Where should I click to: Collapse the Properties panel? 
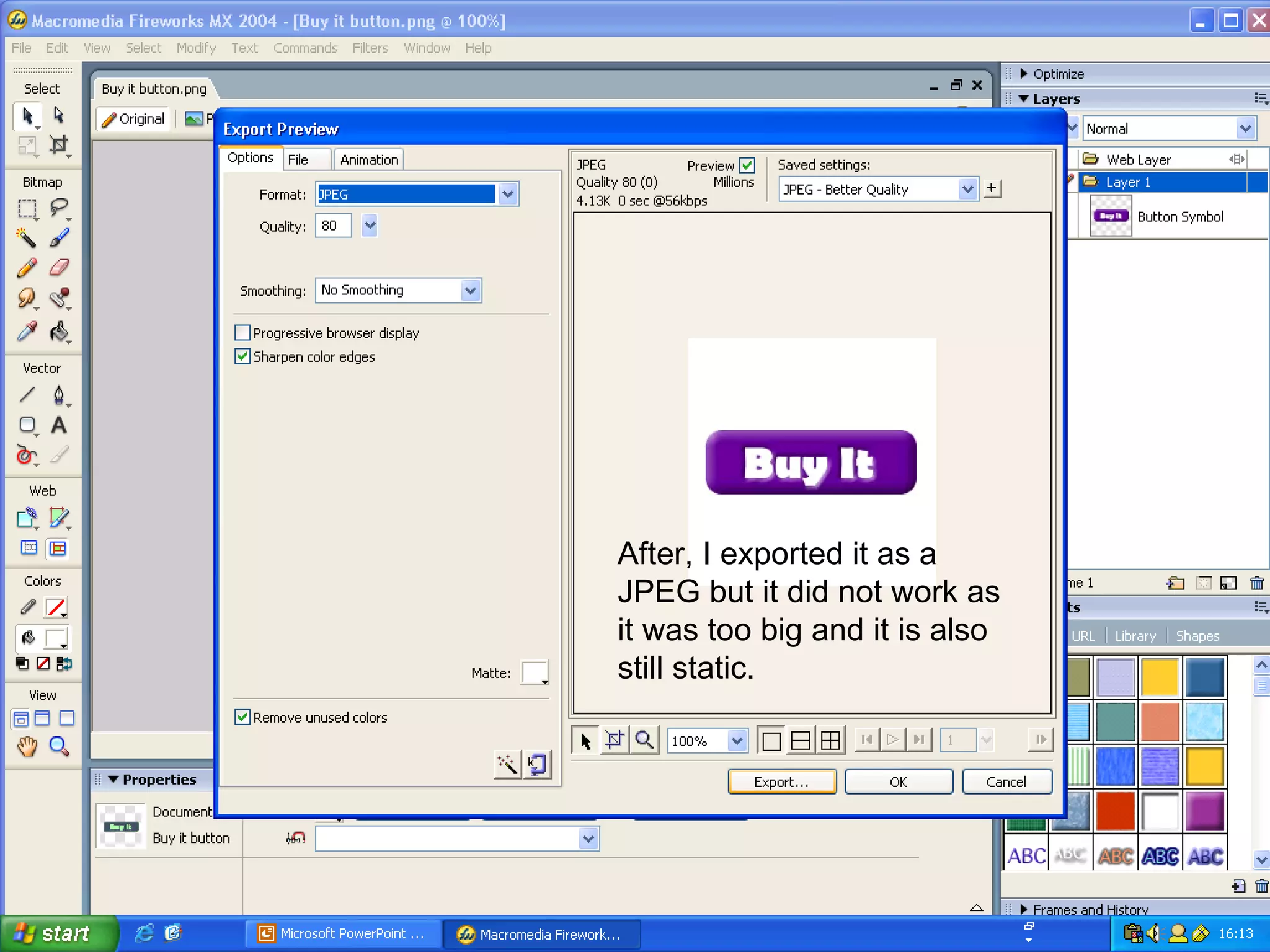coord(113,780)
